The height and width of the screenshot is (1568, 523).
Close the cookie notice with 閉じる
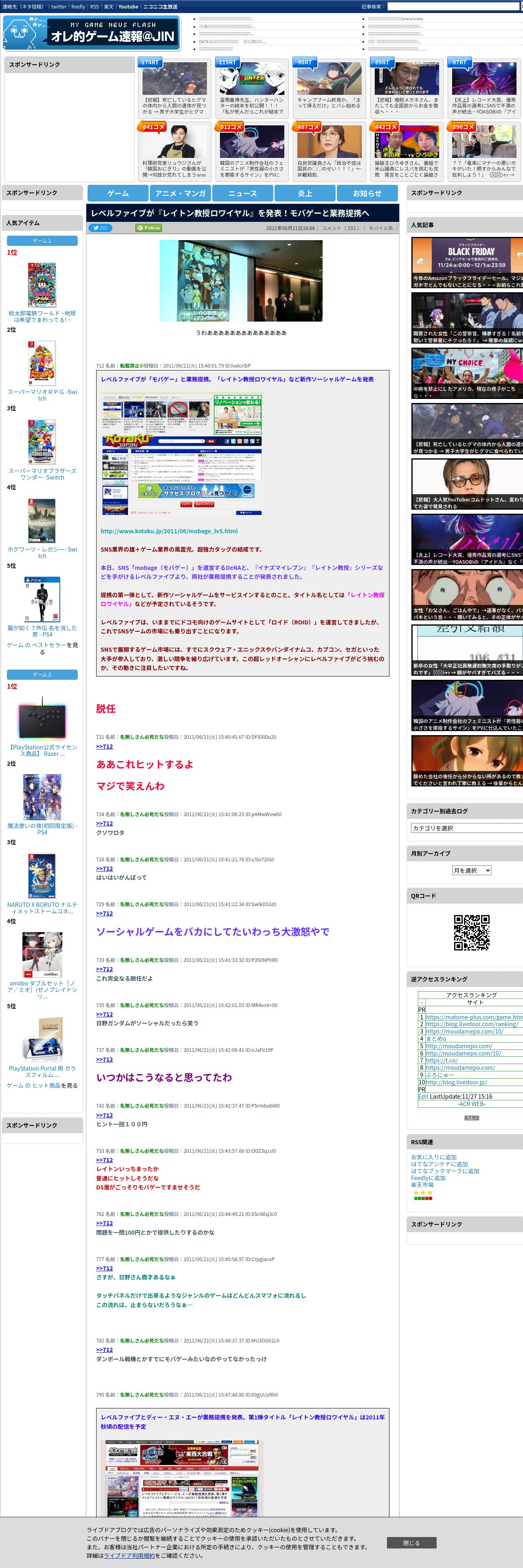click(x=411, y=1542)
